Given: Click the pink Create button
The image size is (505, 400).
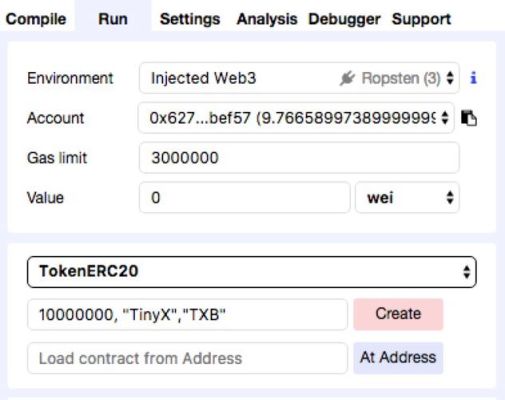Looking at the screenshot, I should tap(398, 314).
